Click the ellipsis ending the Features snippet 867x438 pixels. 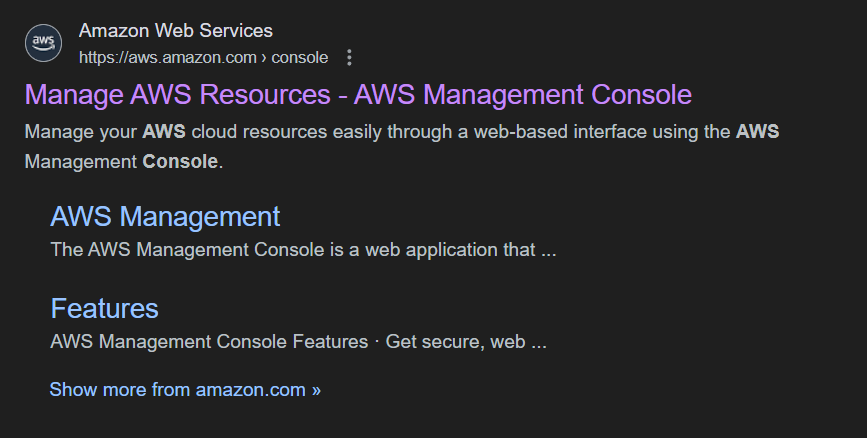[x=539, y=342]
